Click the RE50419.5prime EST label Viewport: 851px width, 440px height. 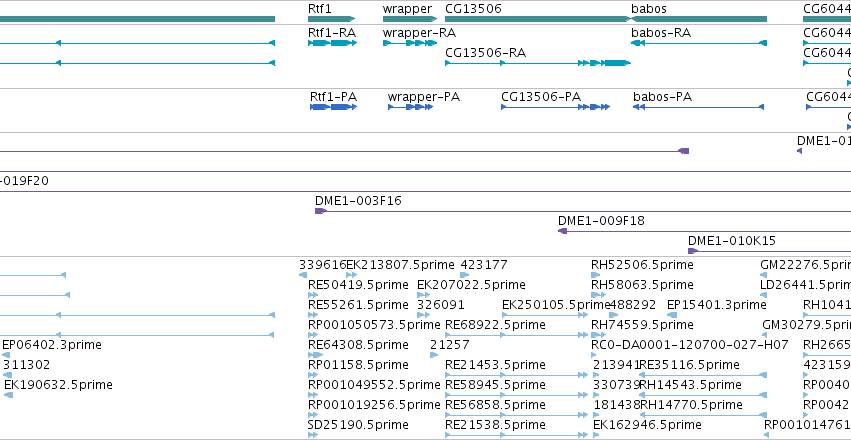click(358, 285)
